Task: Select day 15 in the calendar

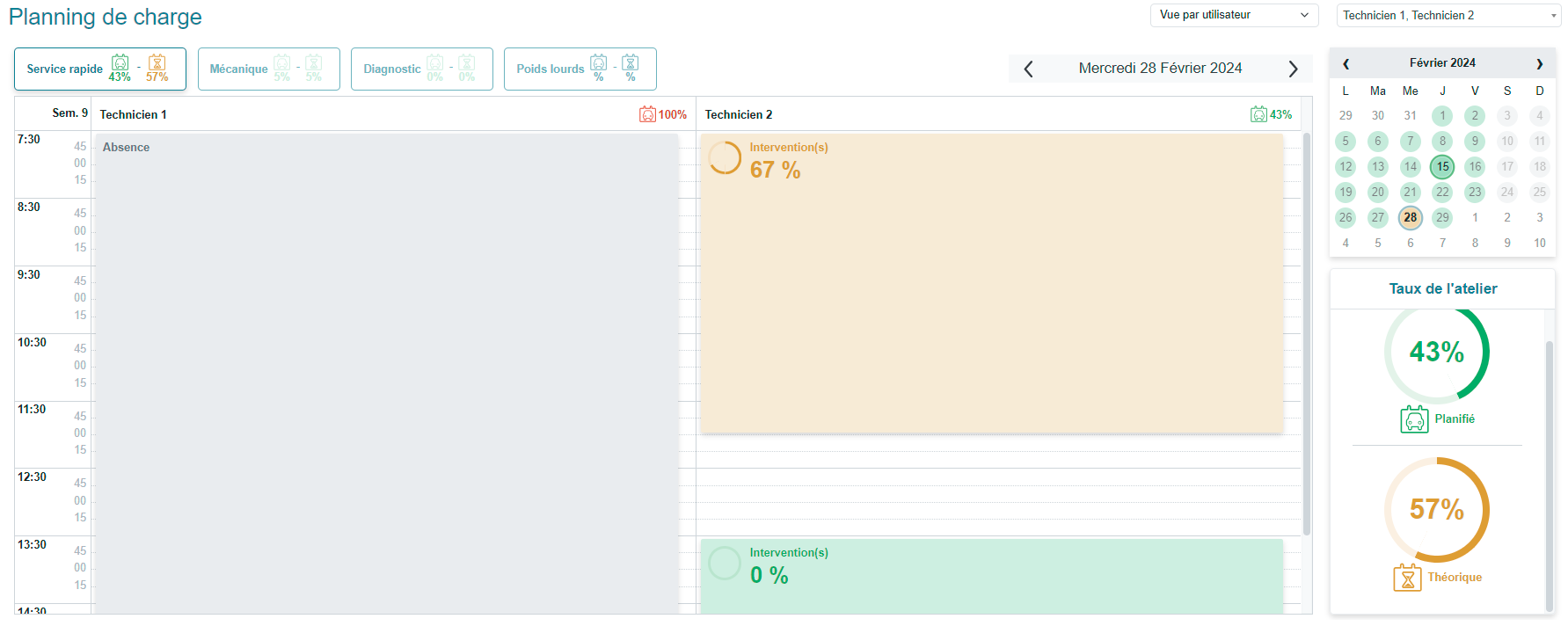Action: [x=1442, y=166]
